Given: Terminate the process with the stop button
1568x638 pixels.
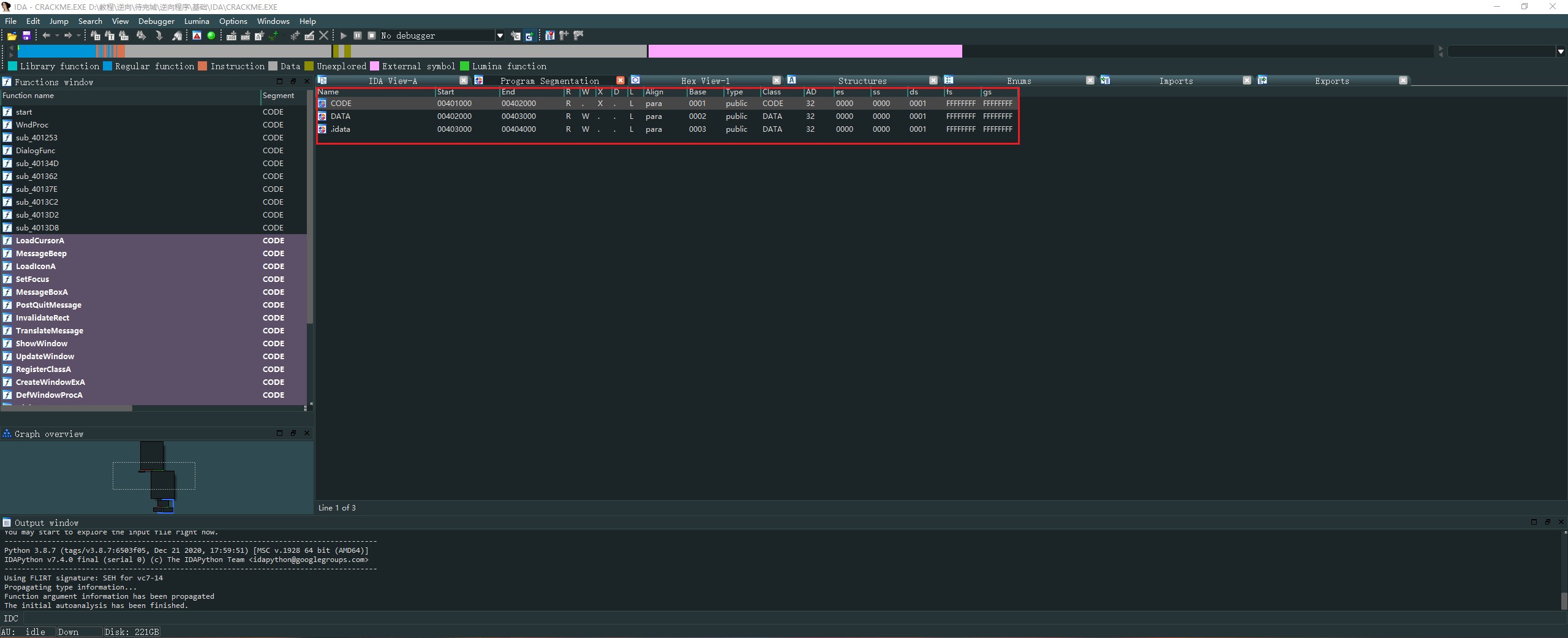Looking at the screenshot, I should pos(372,36).
